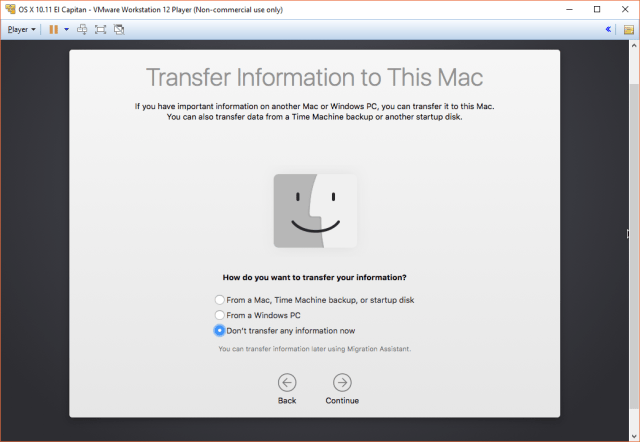Enter full screen mode

tap(100, 29)
